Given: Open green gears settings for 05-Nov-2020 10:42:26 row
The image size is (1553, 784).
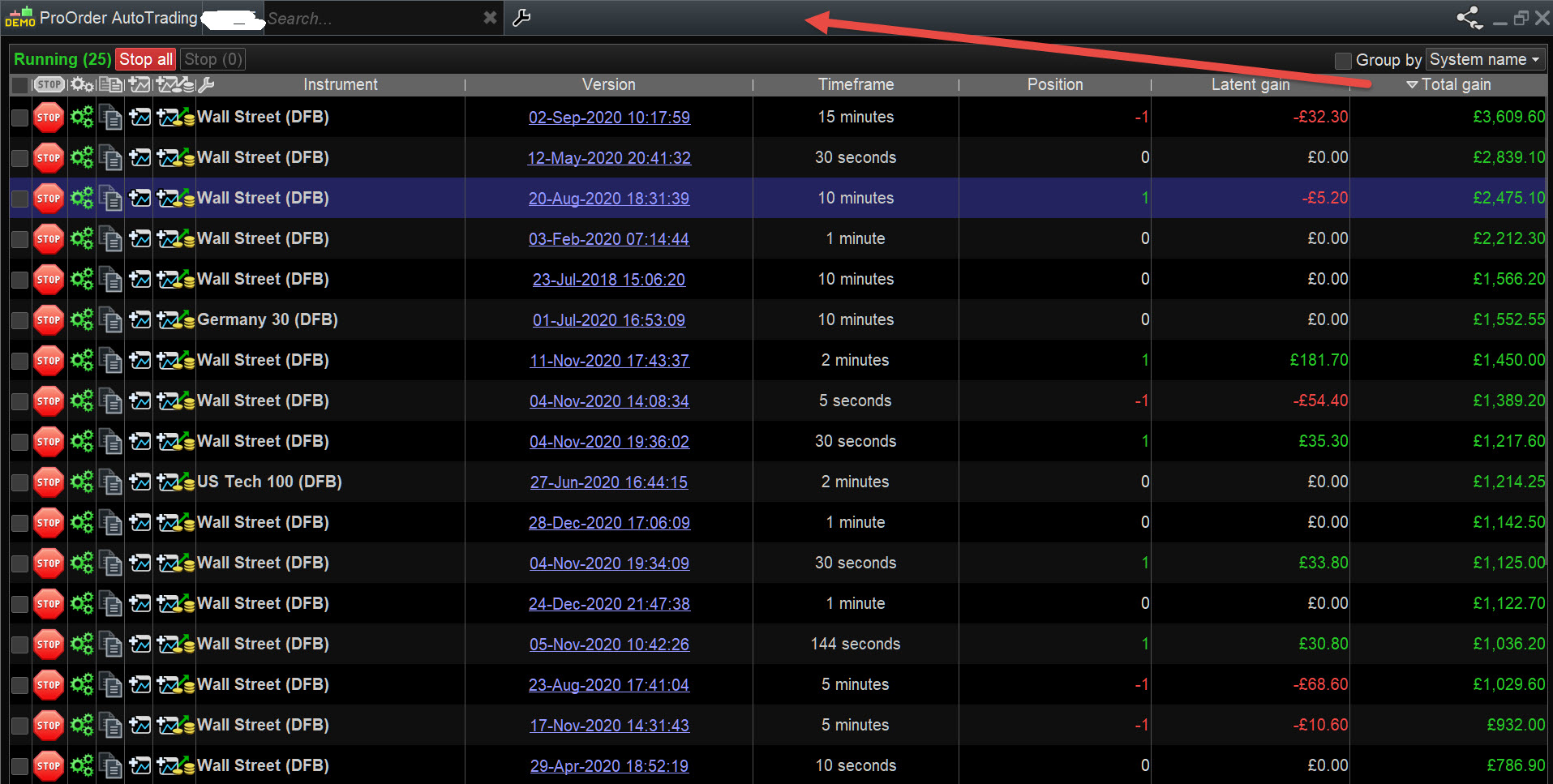Looking at the screenshot, I should [x=82, y=644].
